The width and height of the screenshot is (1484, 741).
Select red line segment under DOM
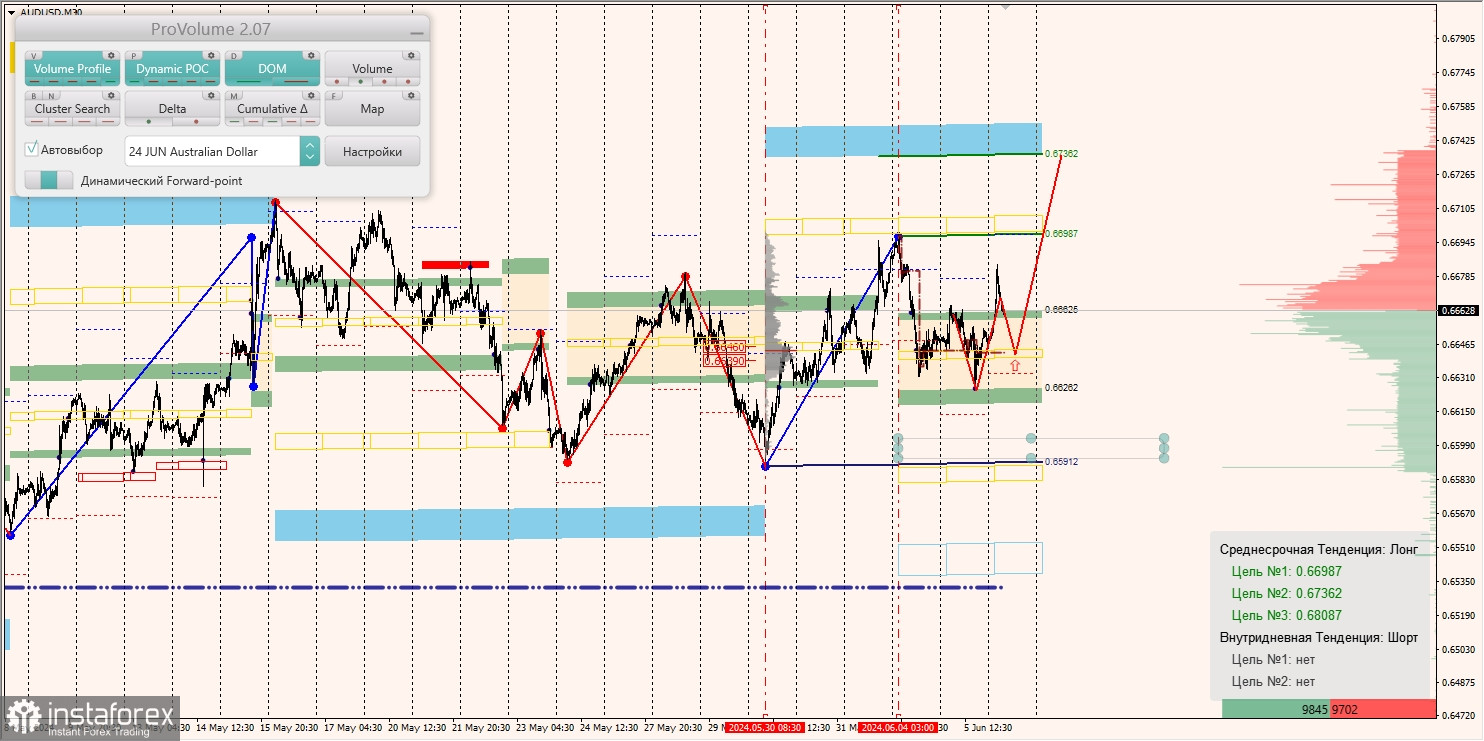(x=296, y=81)
